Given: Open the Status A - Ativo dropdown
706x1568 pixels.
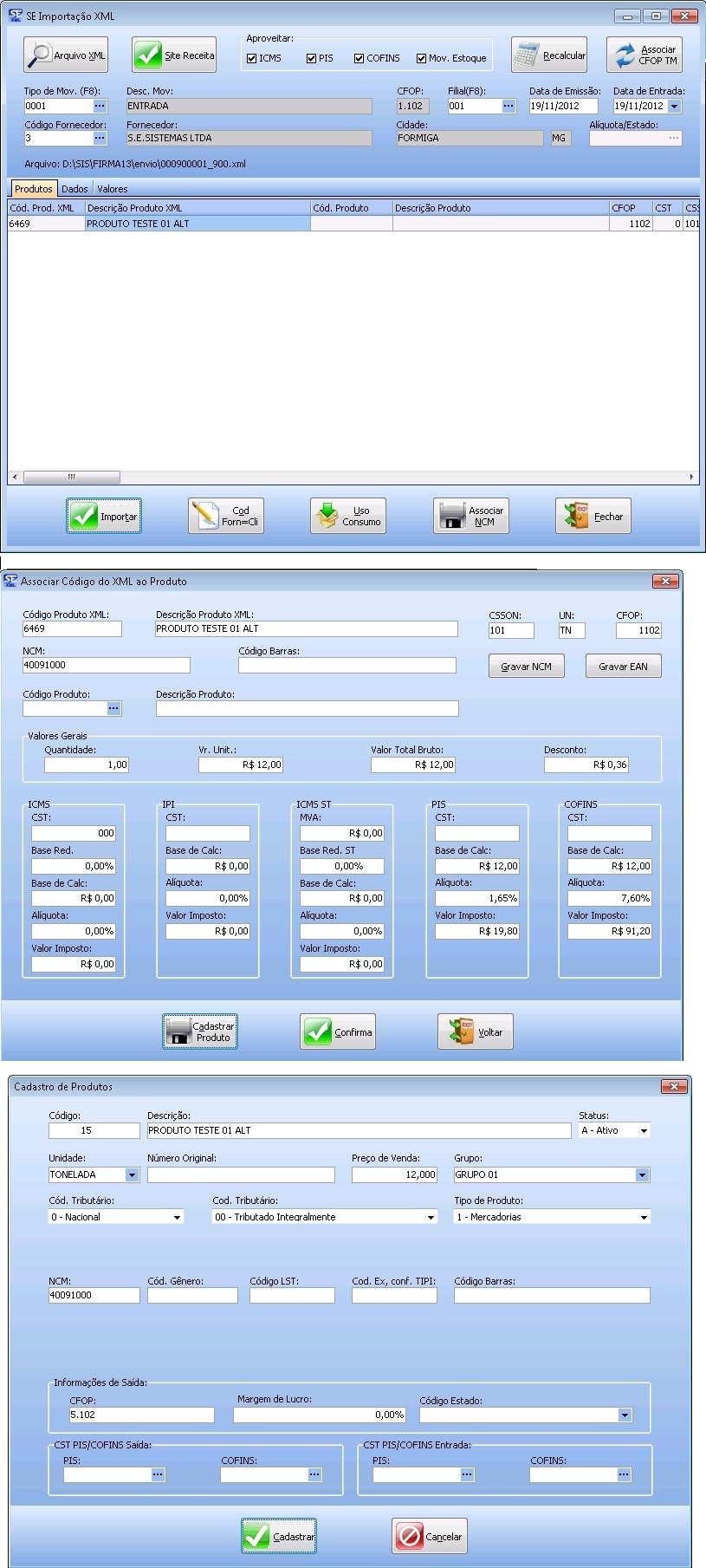Looking at the screenshot, I should [644, 1131].
